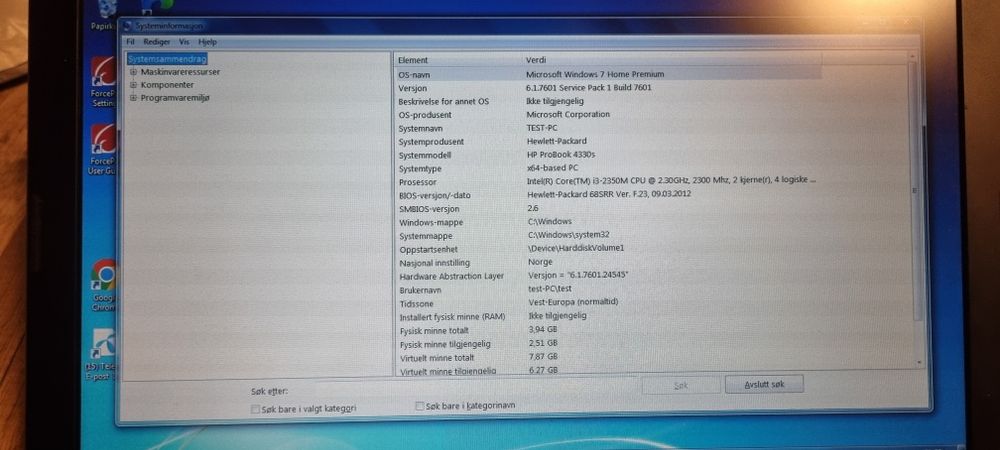The height and width of the screenshot is (450, 1000).
Task: Click the details list vertical scrollbar thumb
Action: coord(916,189)
